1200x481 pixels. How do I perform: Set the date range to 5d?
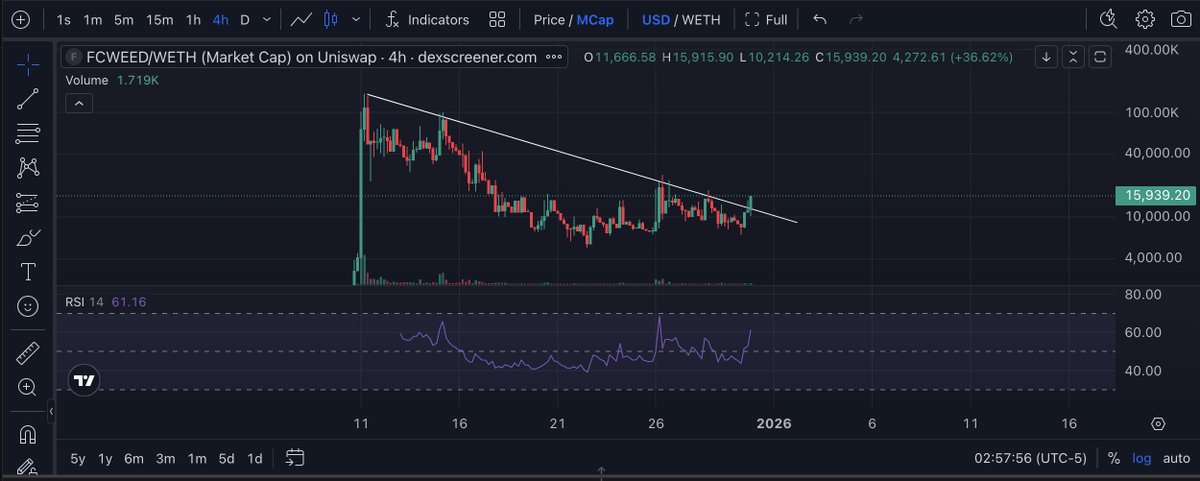point(227,459)
